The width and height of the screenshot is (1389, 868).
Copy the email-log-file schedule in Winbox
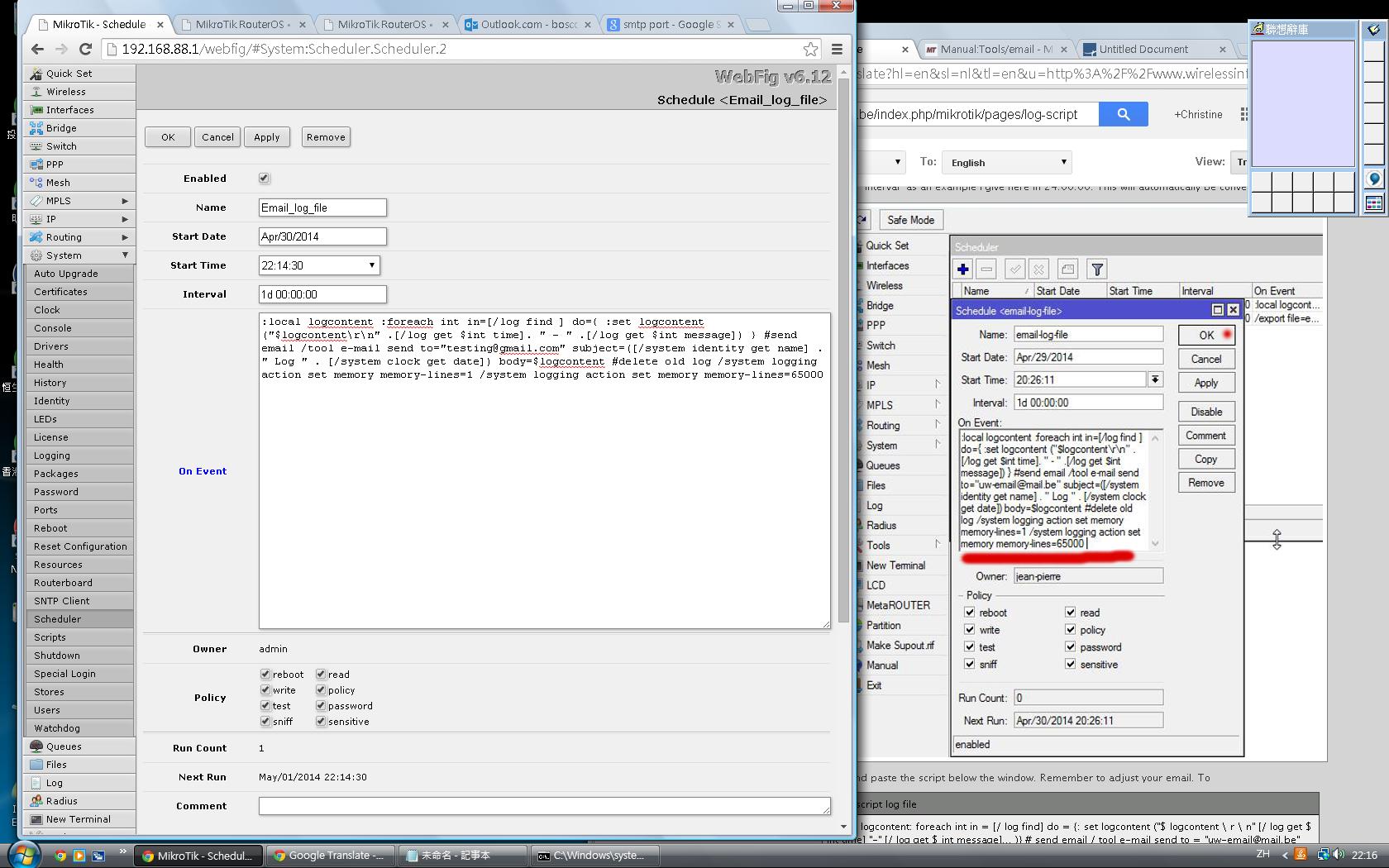click(1205, 458)
